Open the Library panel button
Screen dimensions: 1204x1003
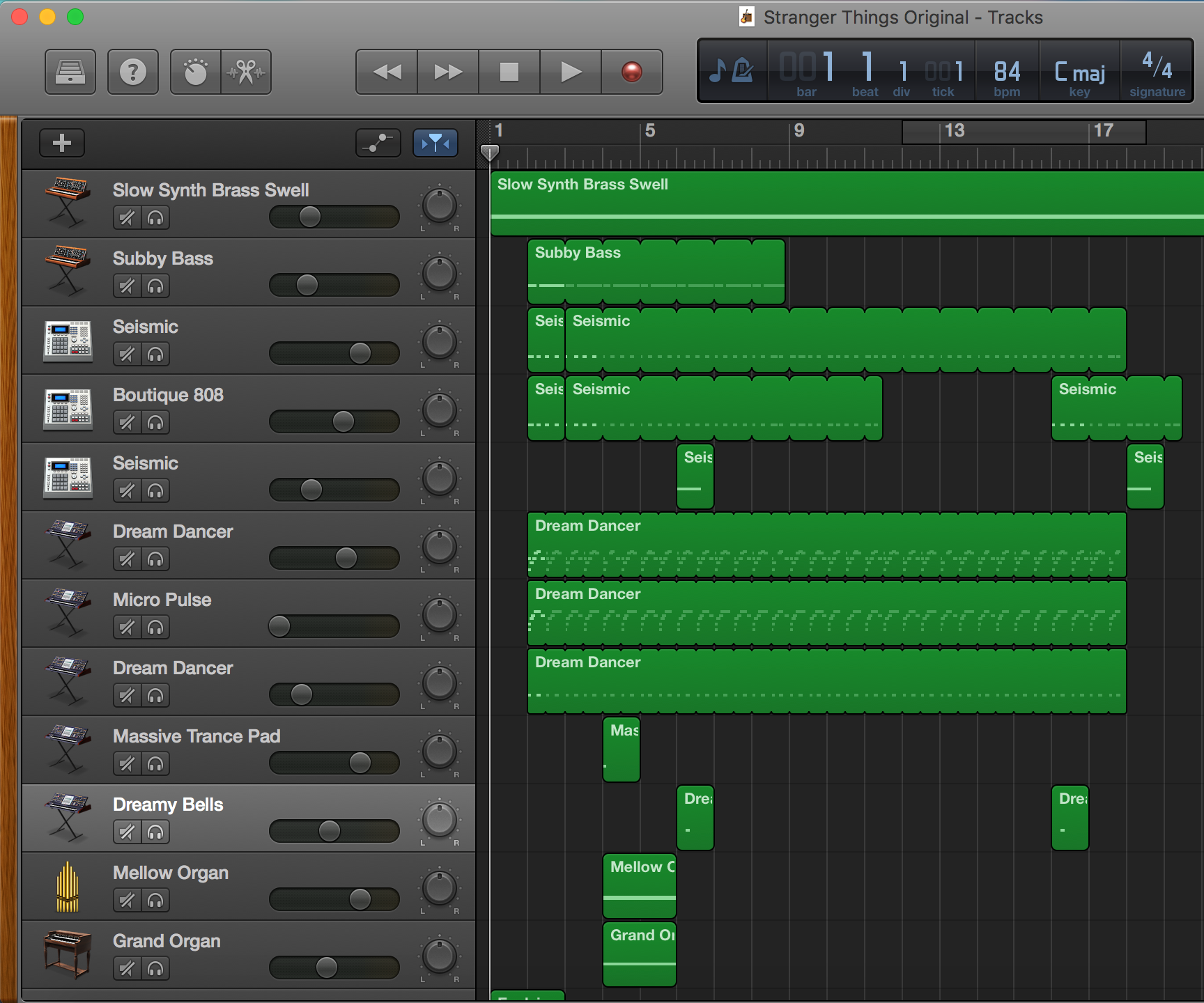[x=70, y=72]
